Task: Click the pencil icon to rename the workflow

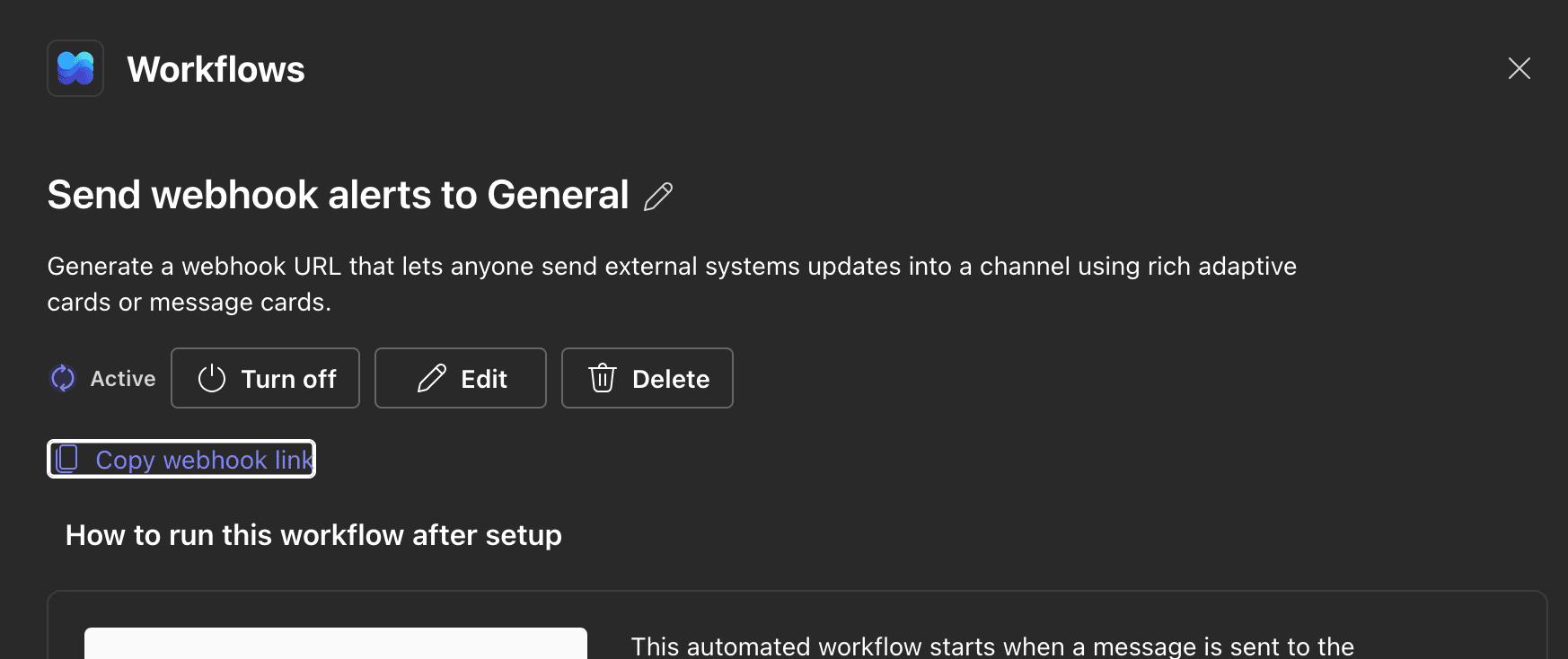Action: (x=658, y=196)
